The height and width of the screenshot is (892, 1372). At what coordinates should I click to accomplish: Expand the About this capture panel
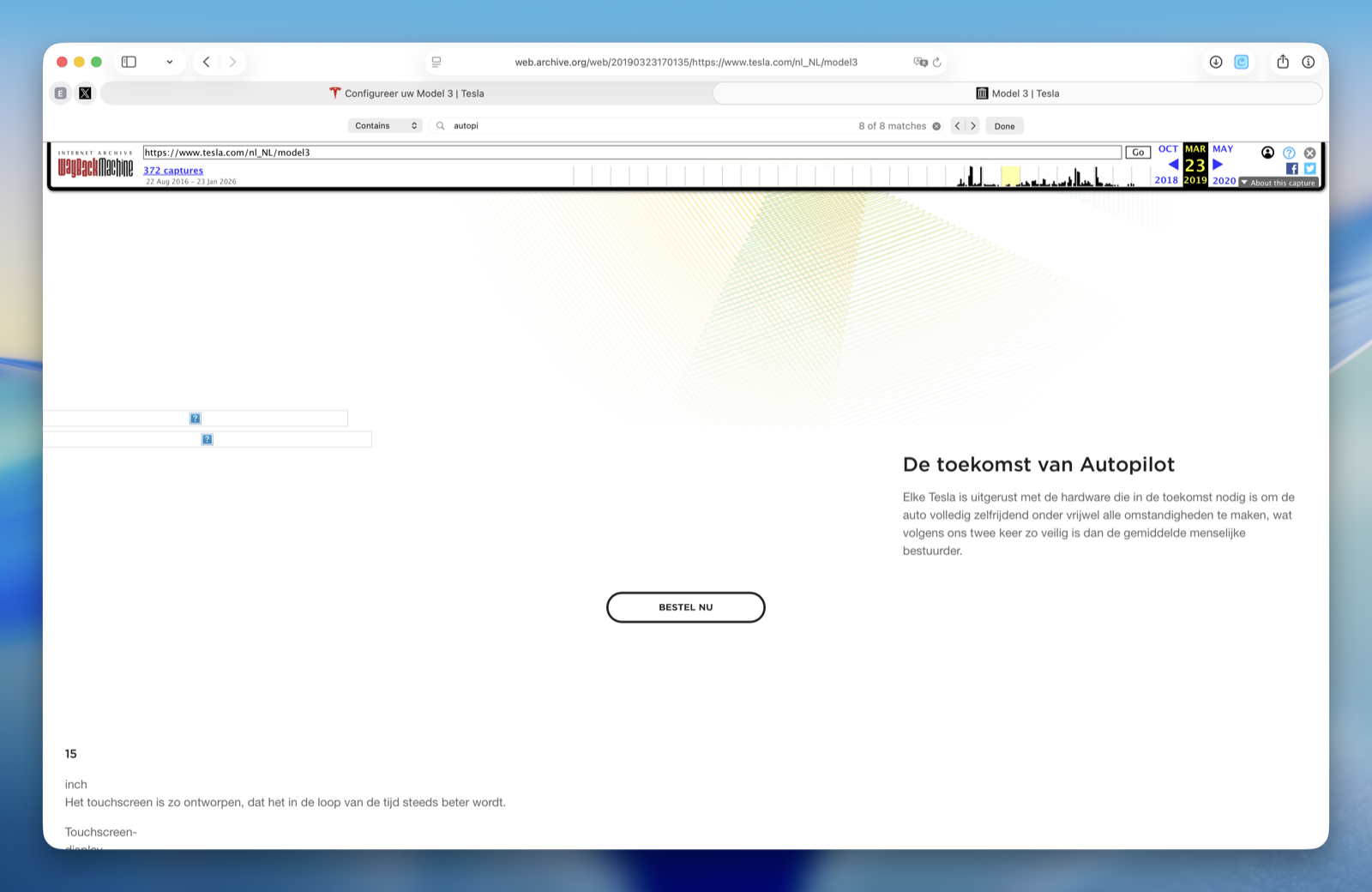pyautogui.click(x=1279, y=183)
